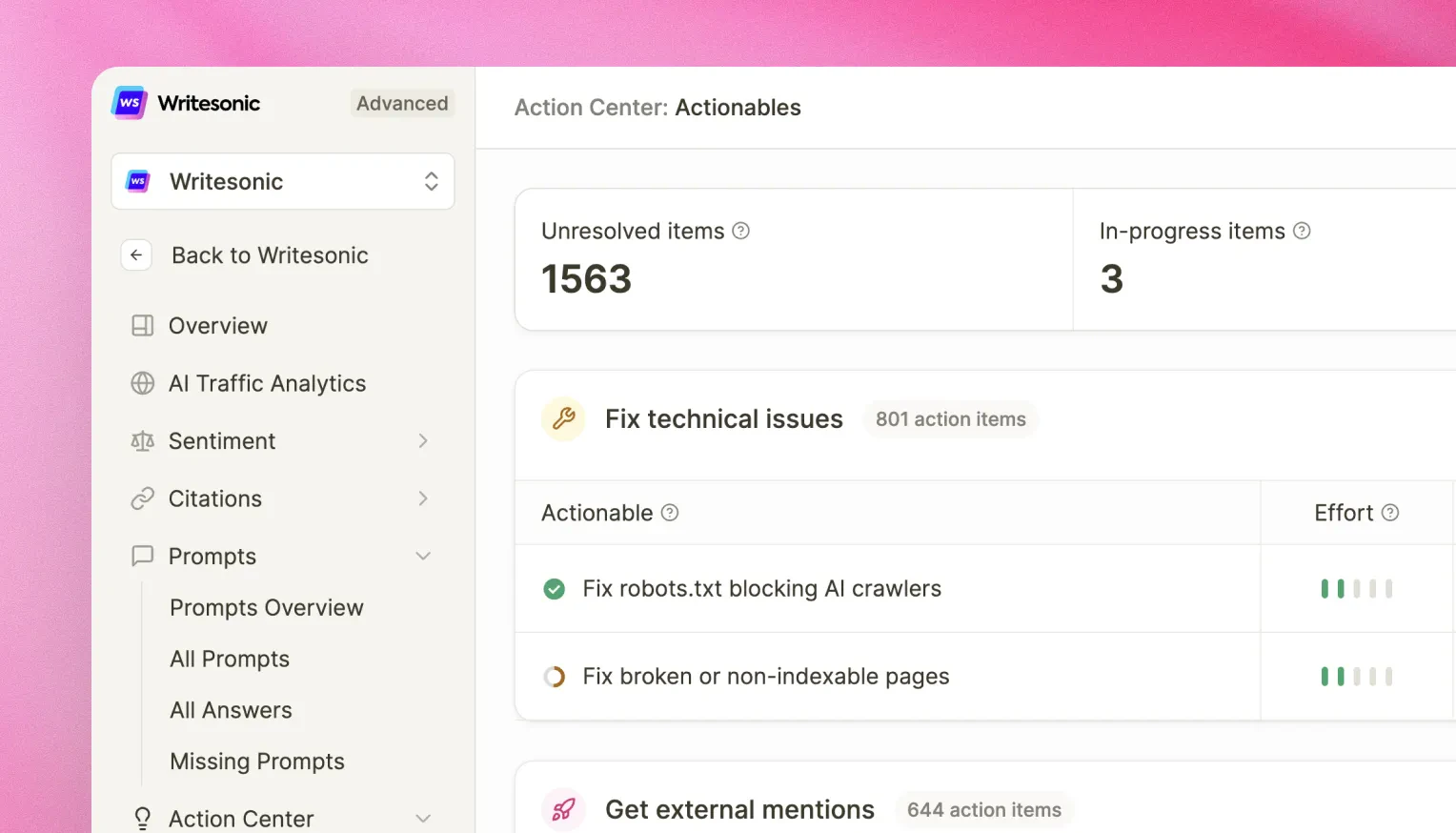This screenshot has width=1456, height=833.
Task: Click the effort bars for Fix robots.txt row
Action: tap(1357, 589)
